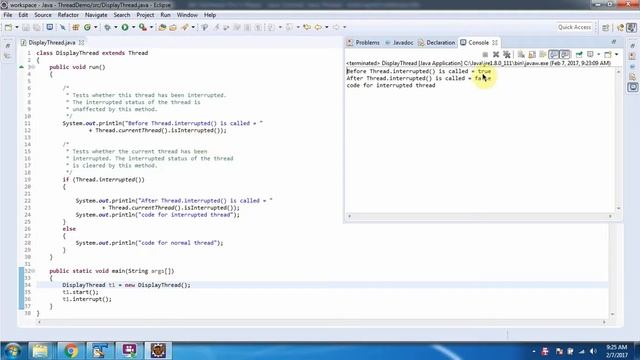
Task: Click the Open Console icon
Action: [x=608, y=54]
